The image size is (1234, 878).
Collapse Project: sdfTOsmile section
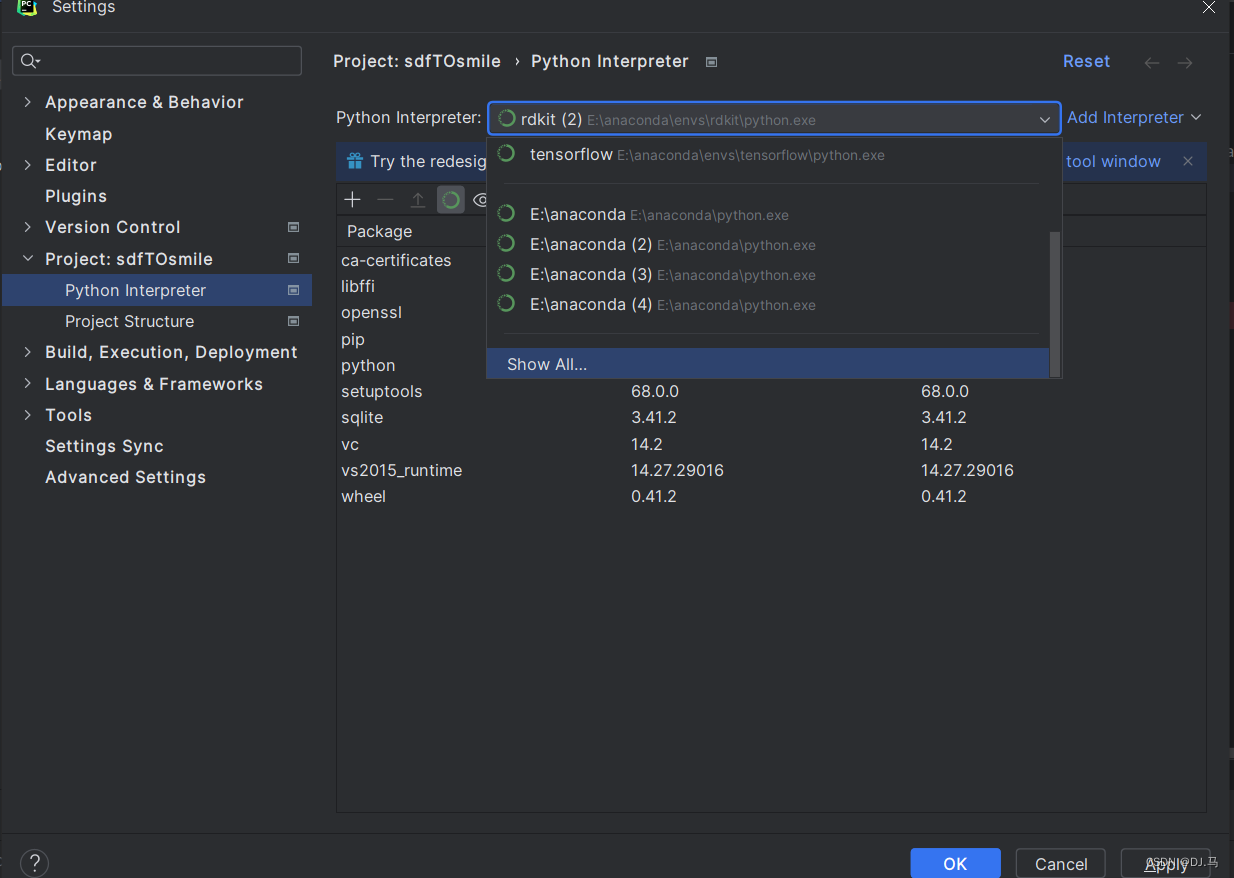pos(27,259)
